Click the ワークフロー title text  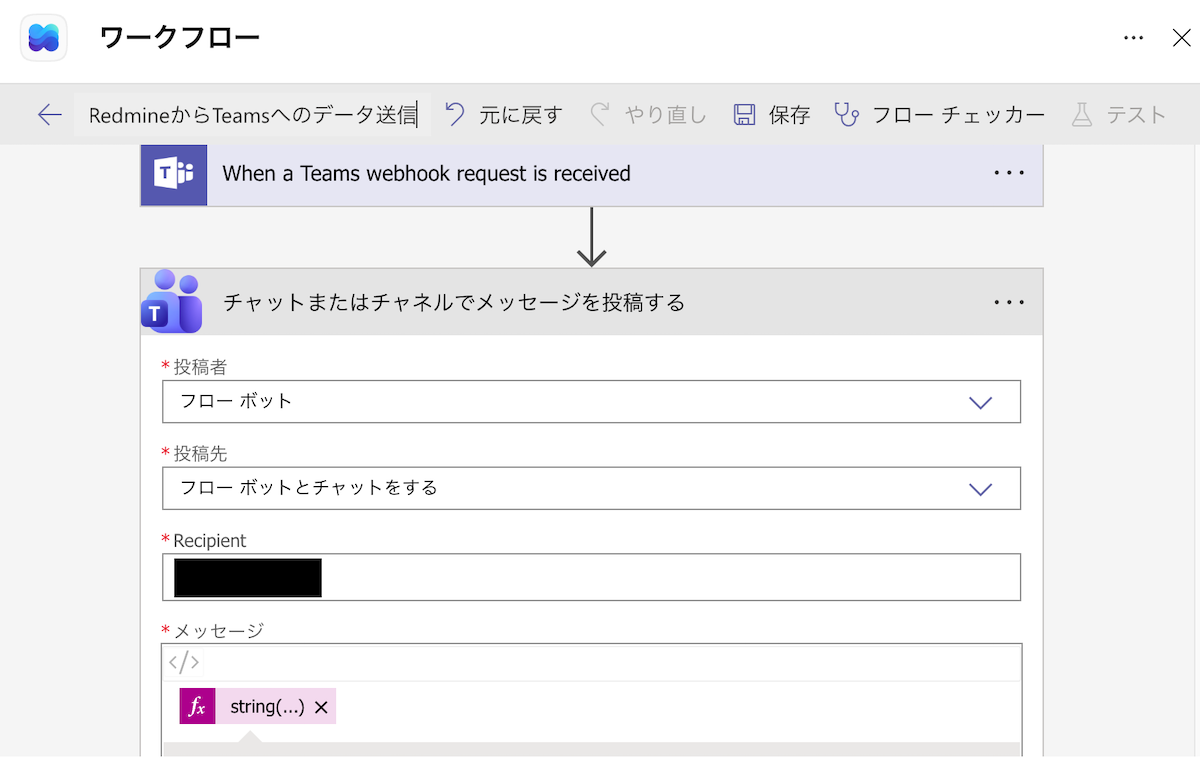180,38
